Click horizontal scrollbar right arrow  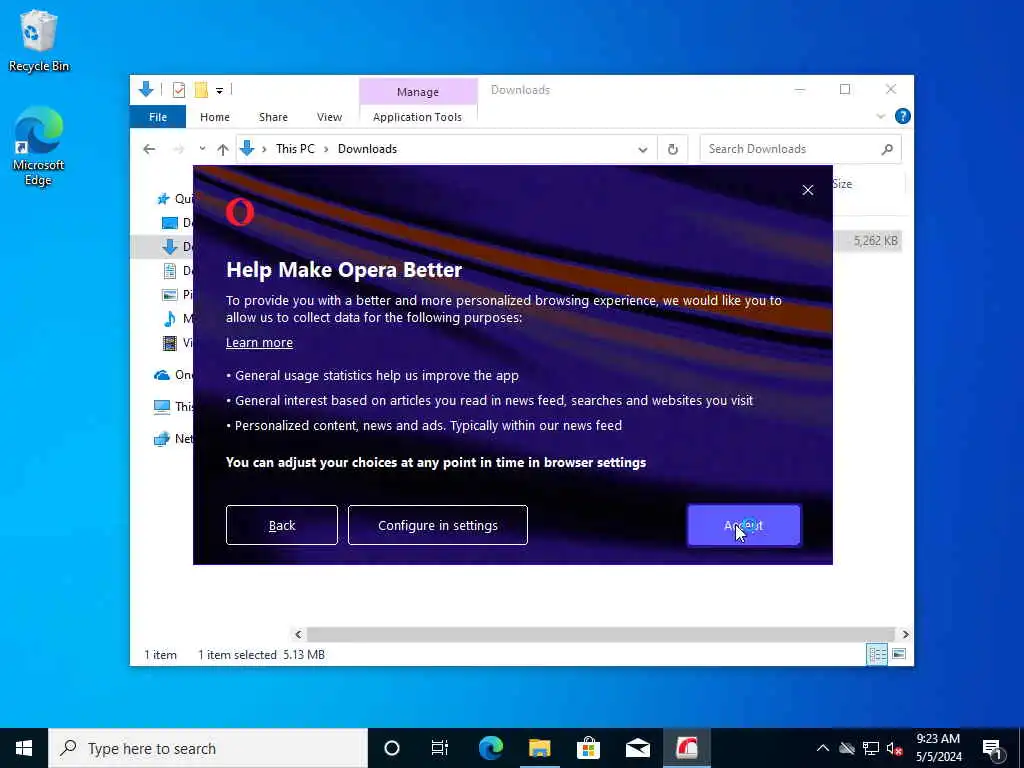pyautogui.click(x=905, y=634)
